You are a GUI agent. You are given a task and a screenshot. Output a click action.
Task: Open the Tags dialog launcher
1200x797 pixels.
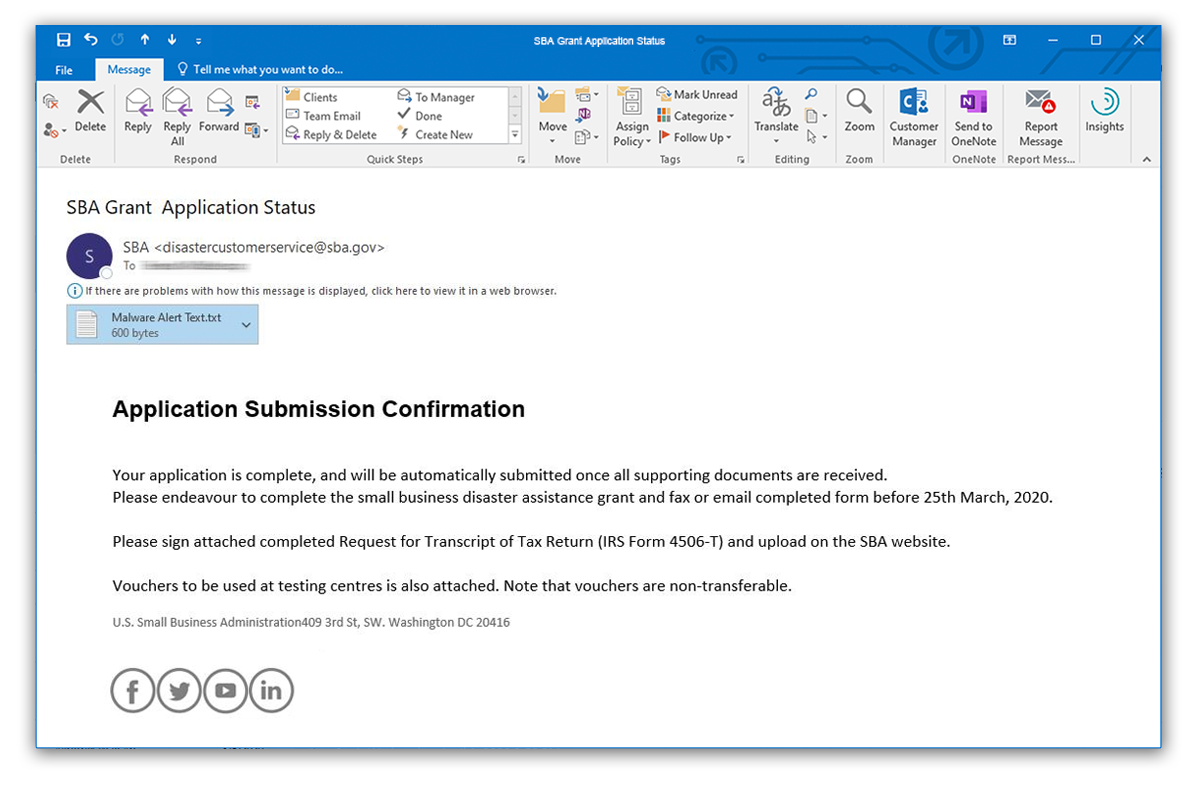(x=740, y=160)
